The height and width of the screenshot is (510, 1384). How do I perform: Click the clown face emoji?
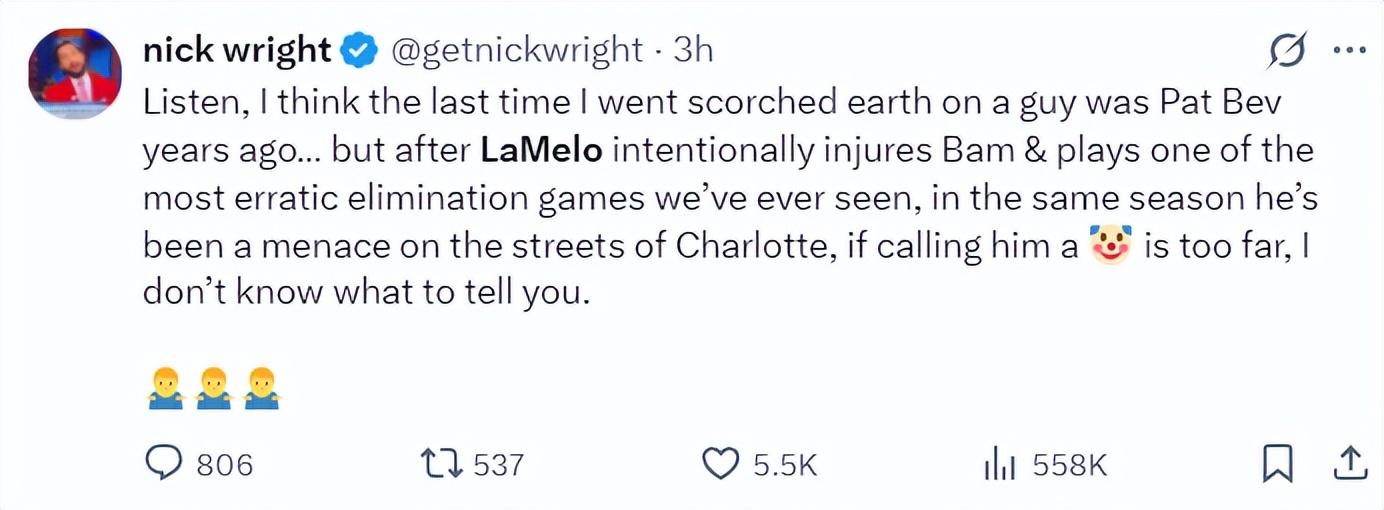pos(1111,245)
